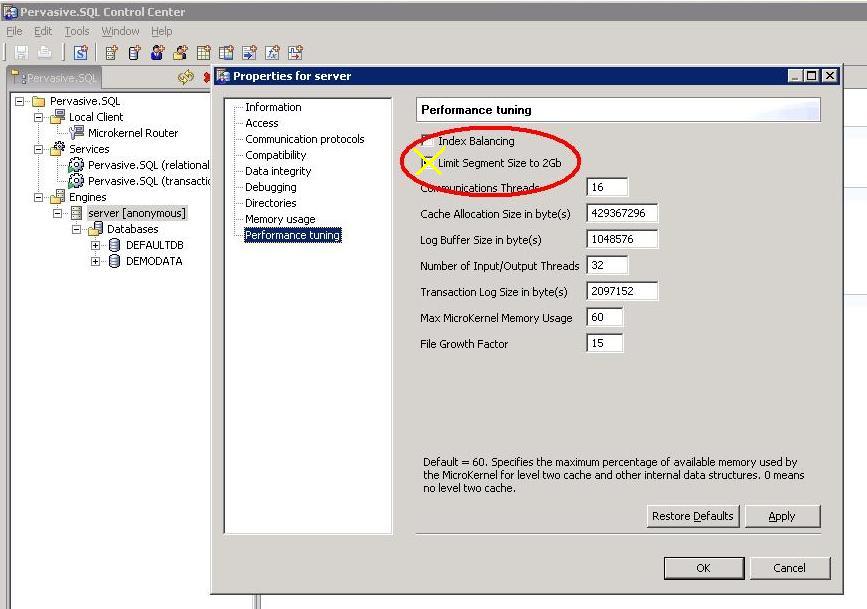The width and height of the screenshot is (867, 609).
Task: Click the Pervasive.SQL (transactional) service icon
Action: pos(76,181)
